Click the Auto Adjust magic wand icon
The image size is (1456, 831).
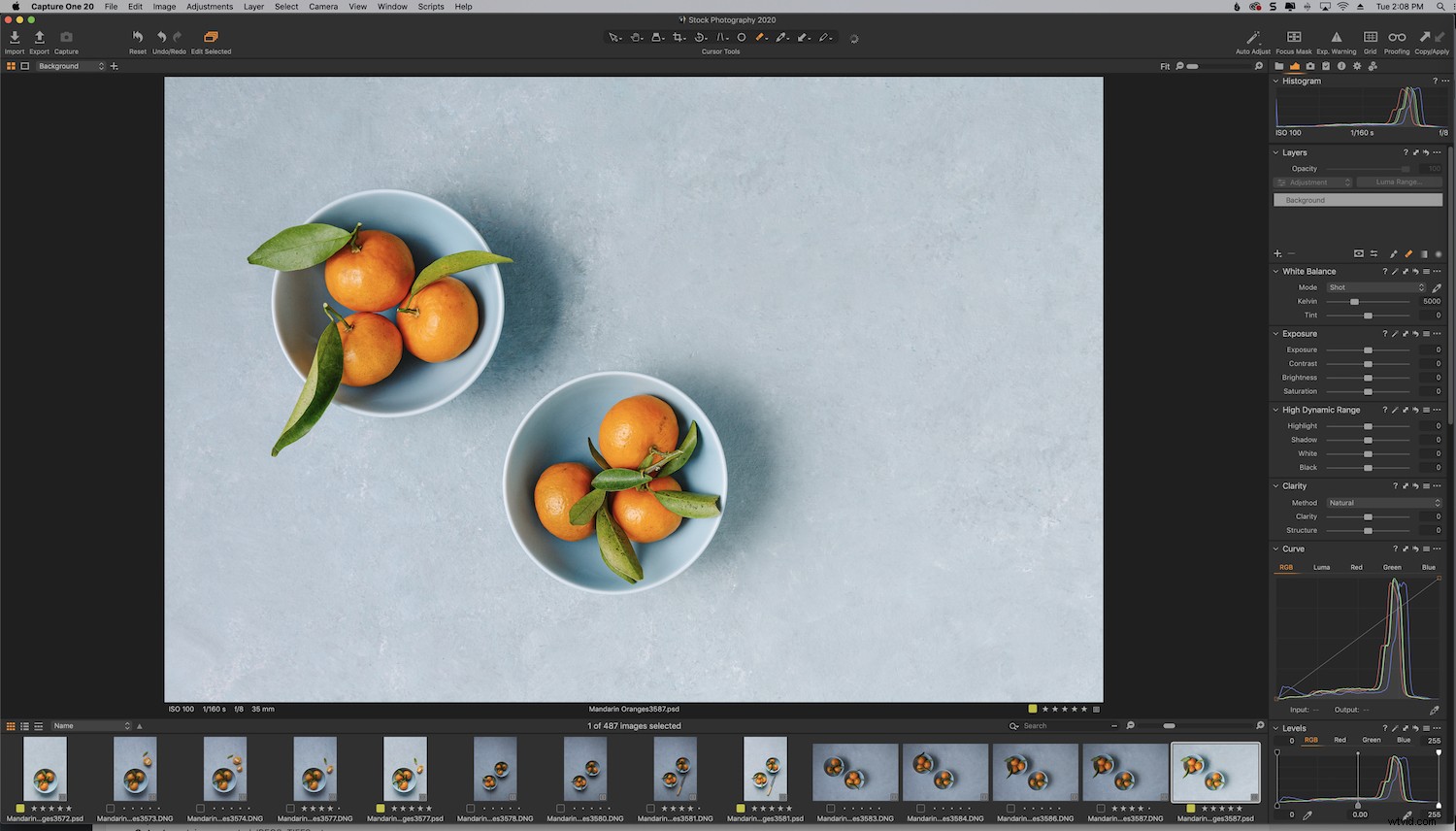click(1252, 39)
